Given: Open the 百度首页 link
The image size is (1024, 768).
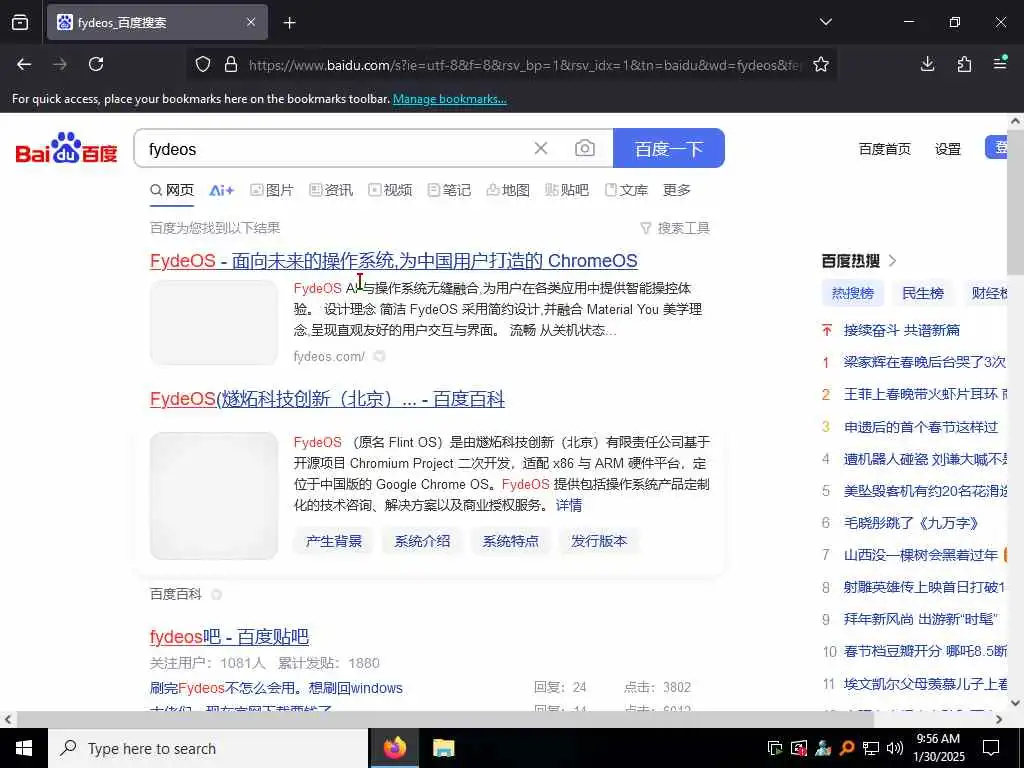Looking at the screenshot, I should coord(884,149).
